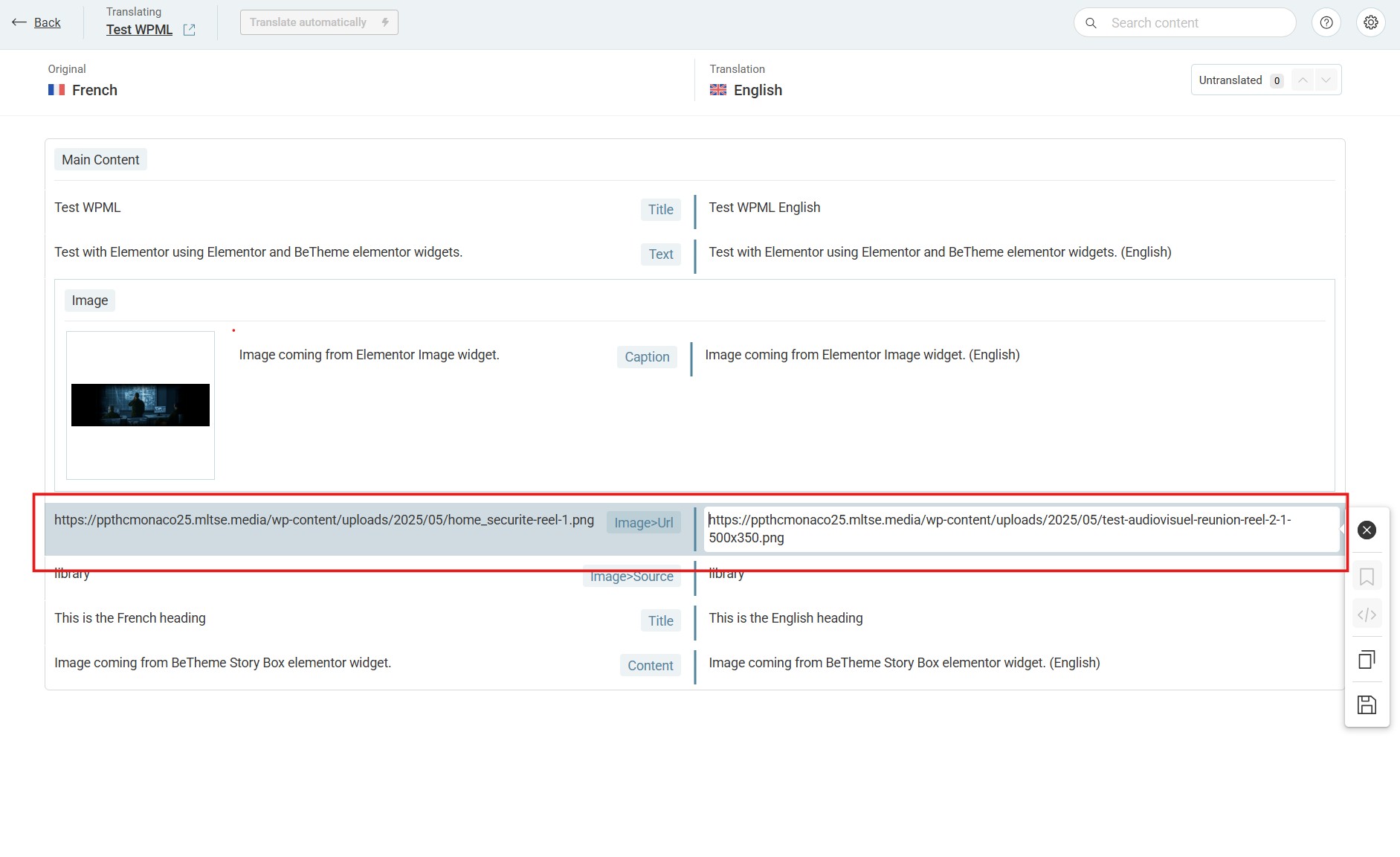Bookmark this segment with the bookmark icon
The width and height of the screenshot is (1400, 857).
tap(1367, 577)
